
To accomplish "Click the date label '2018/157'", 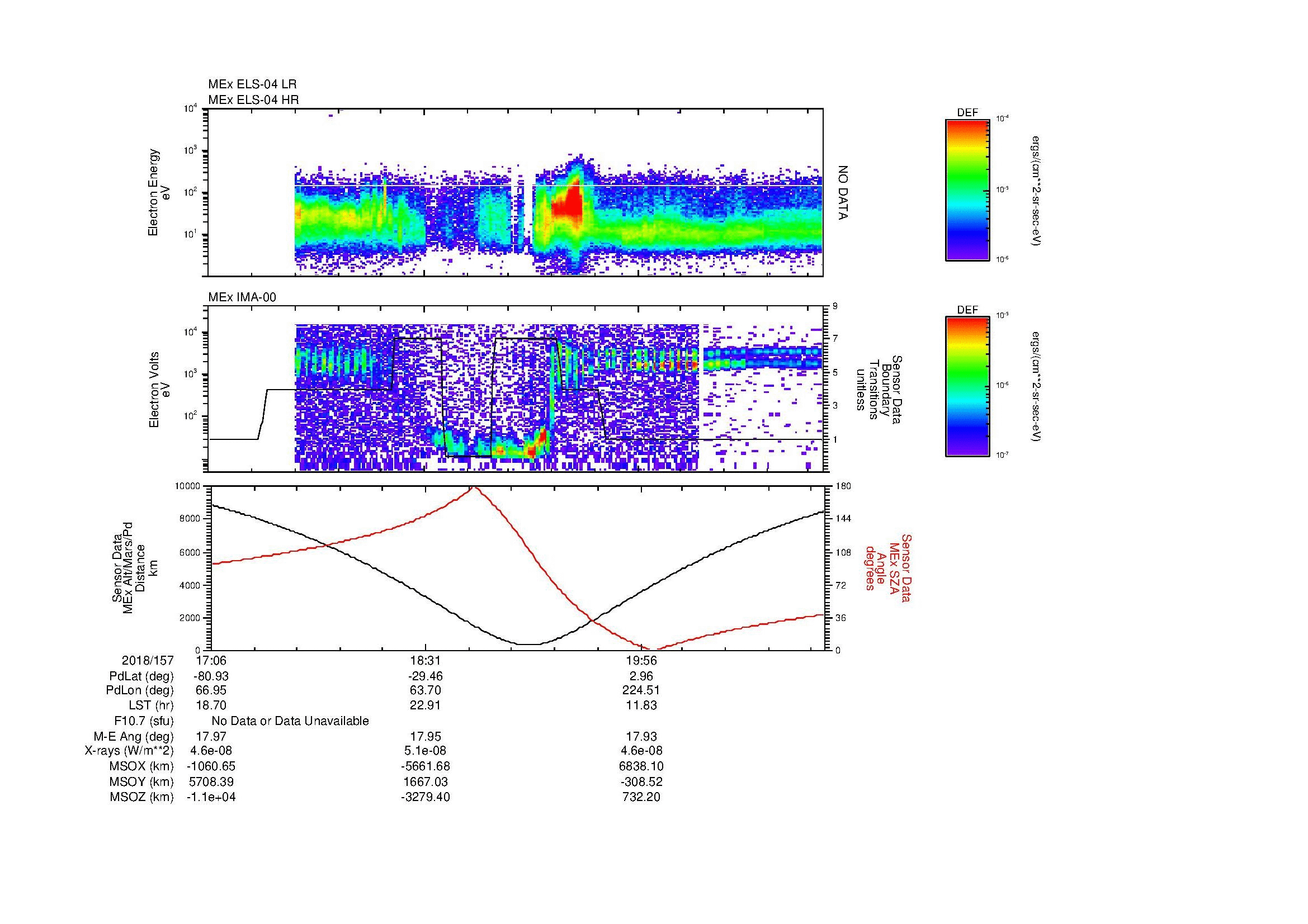I will tap(148, 660).
